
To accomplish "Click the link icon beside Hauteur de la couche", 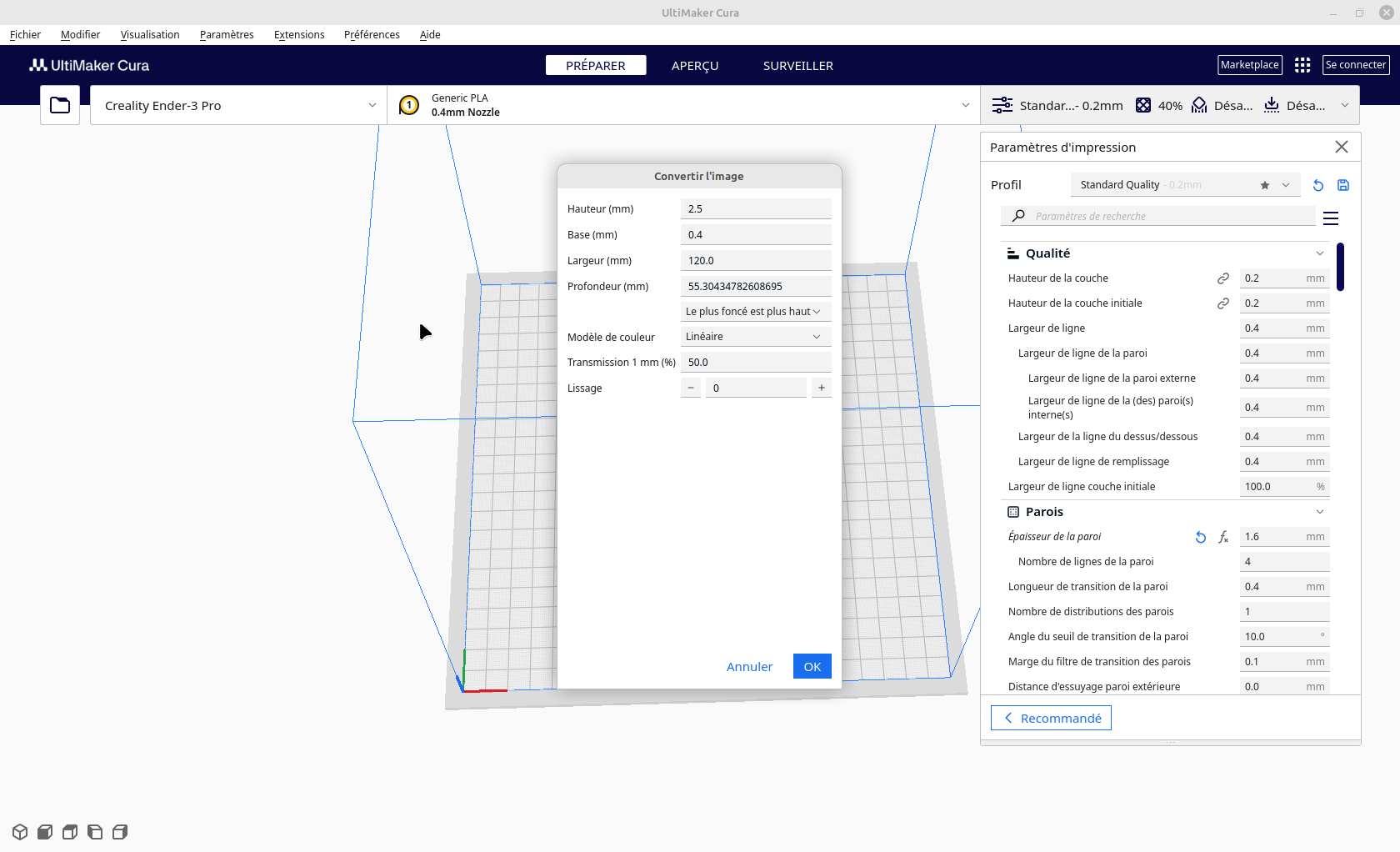I will (1222, 278).
